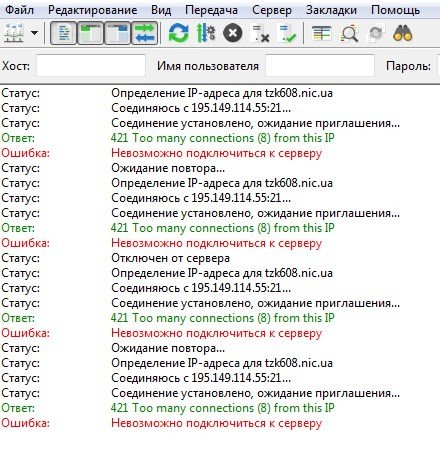Viewport: 440px width, 452px height.
Task: Select the first 'Ошибка:' label in log
Action: [x=25, y=153]
